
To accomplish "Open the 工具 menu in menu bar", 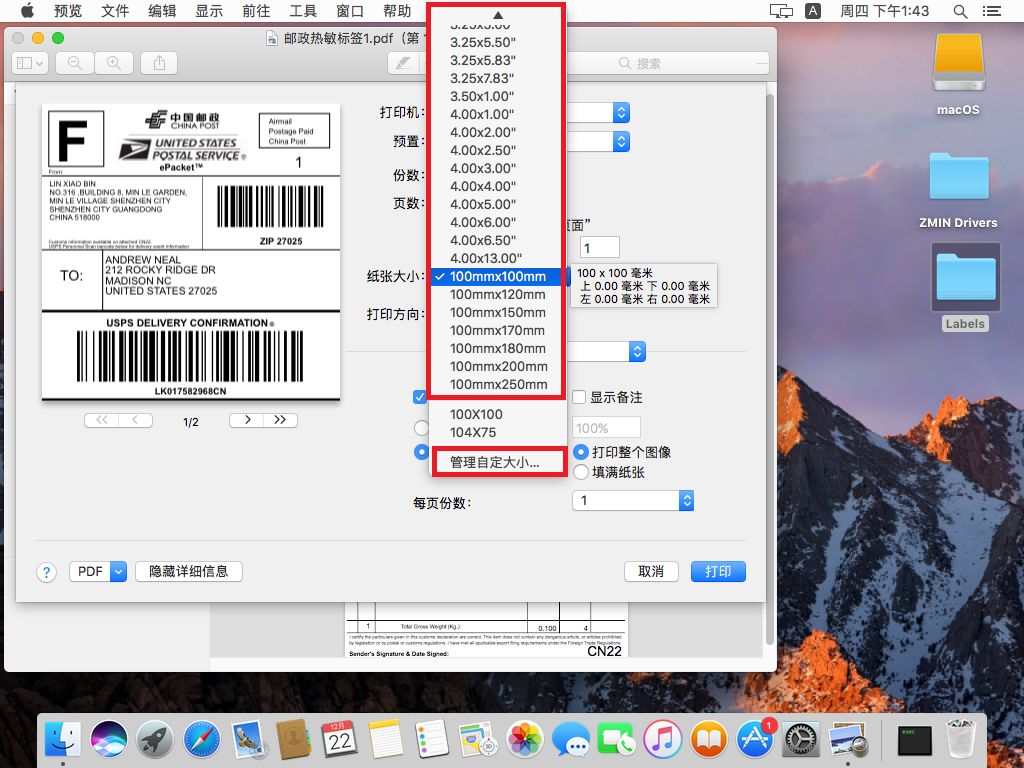I will 302,11.
